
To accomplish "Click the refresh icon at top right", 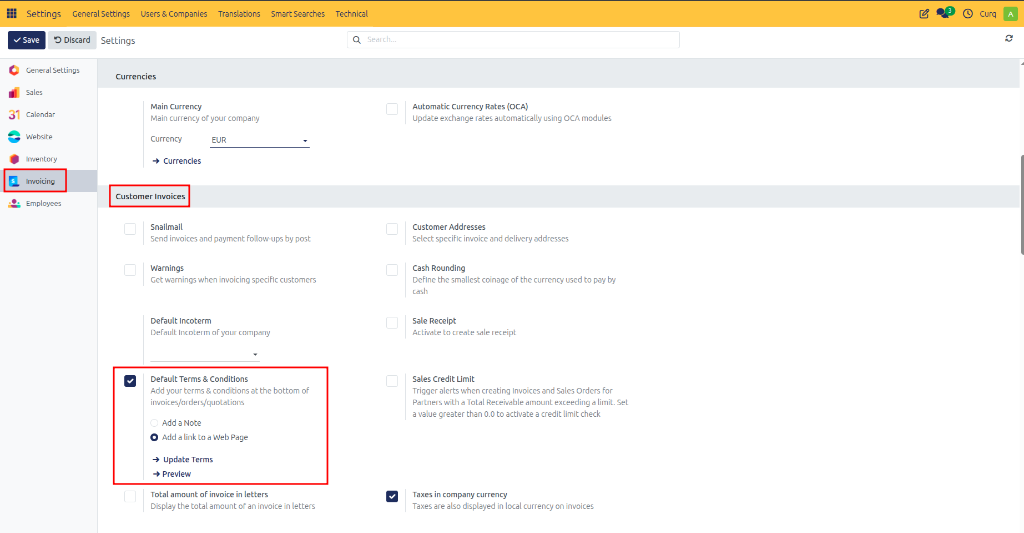I will 1009,39.
